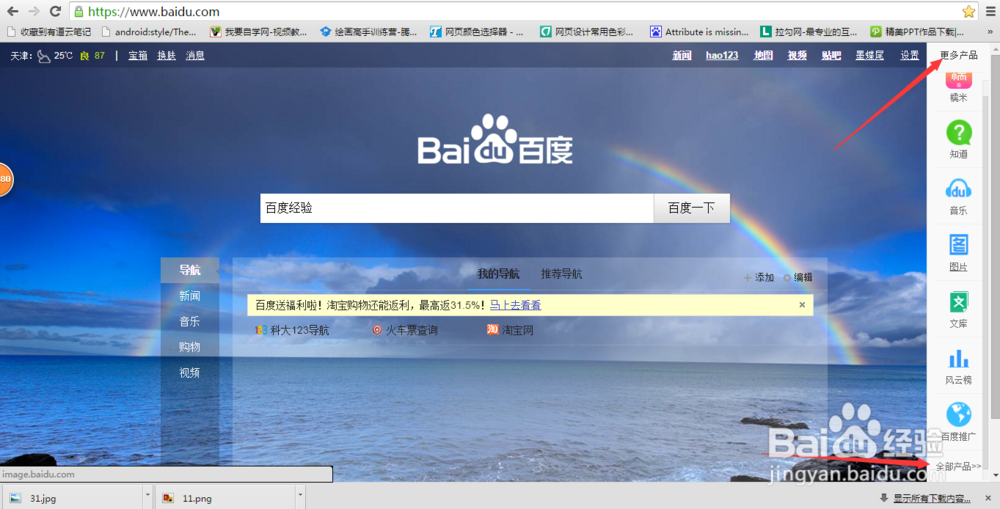Open 新闻 in the top-right navigation
The width and height of the screenshot is (1000, 509).
(682, 55)
